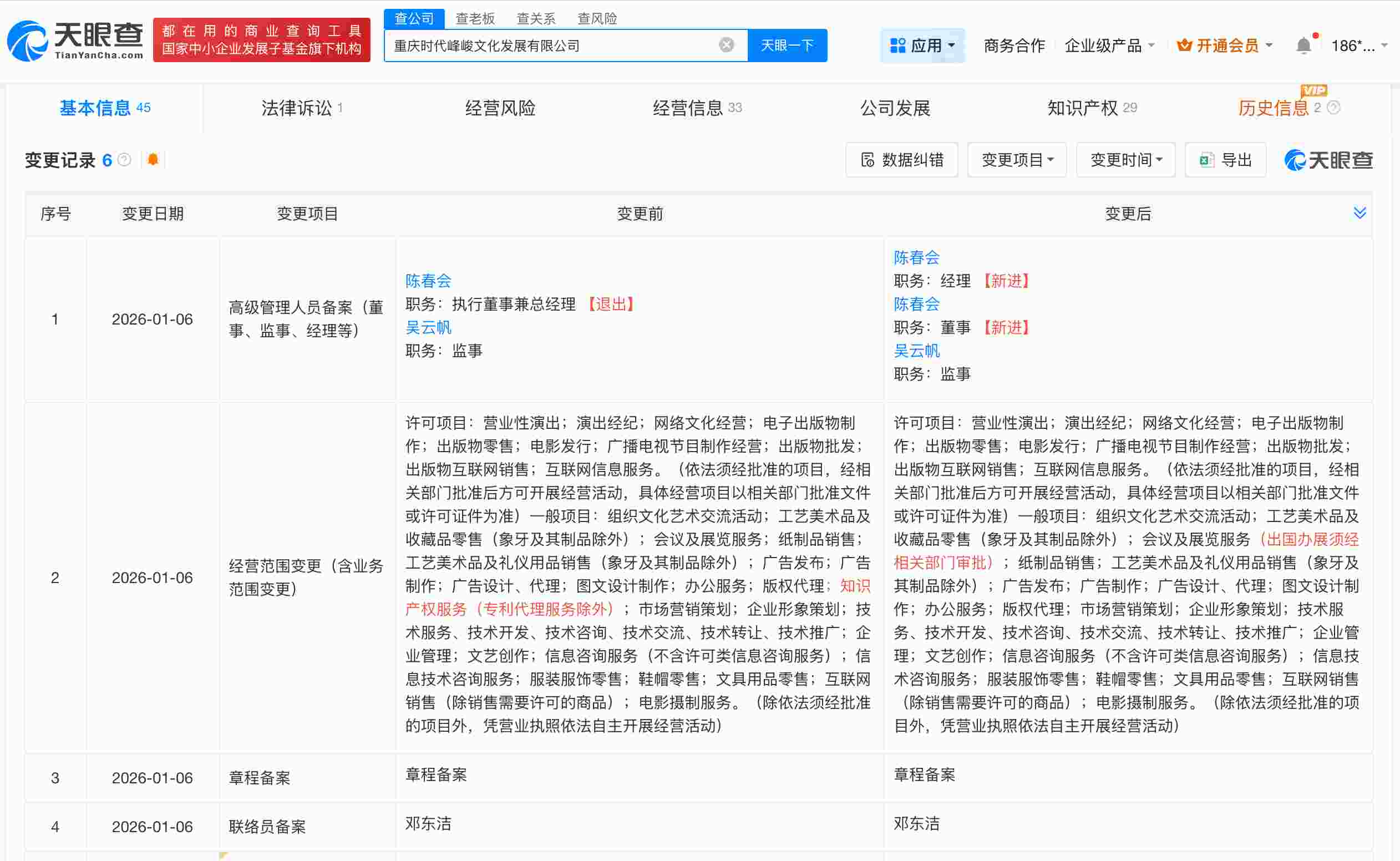Switch to the 法律诉讼 tab
Viewport: 1400px width, 861px height.
pos(297,108)
